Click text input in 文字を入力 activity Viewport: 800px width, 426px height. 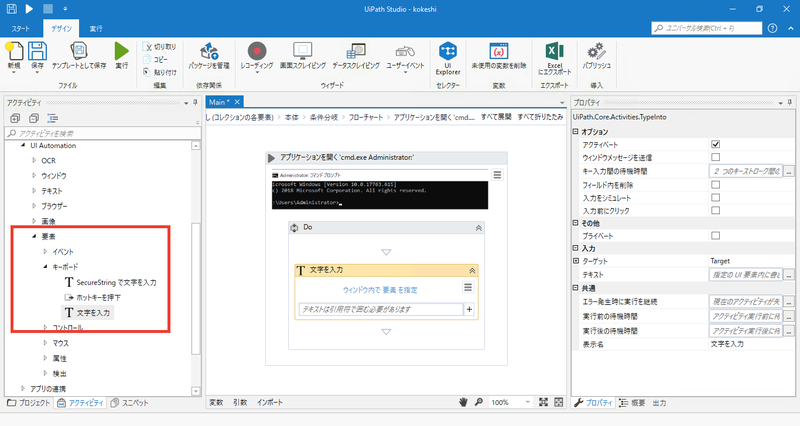point(381,309)
